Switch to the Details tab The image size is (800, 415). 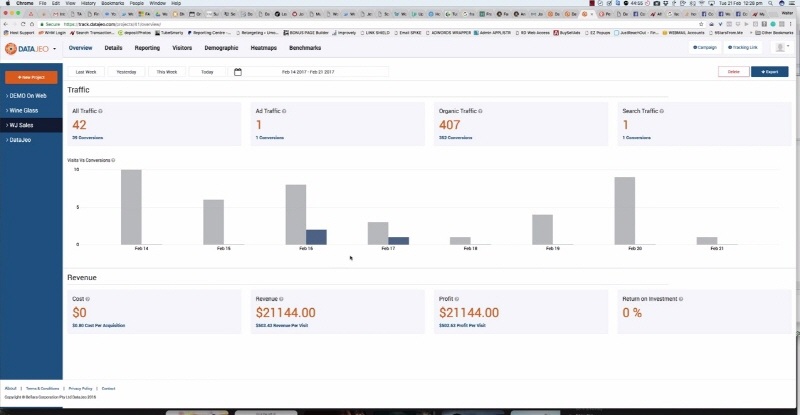pyautogui.click(x=113, y=48)
